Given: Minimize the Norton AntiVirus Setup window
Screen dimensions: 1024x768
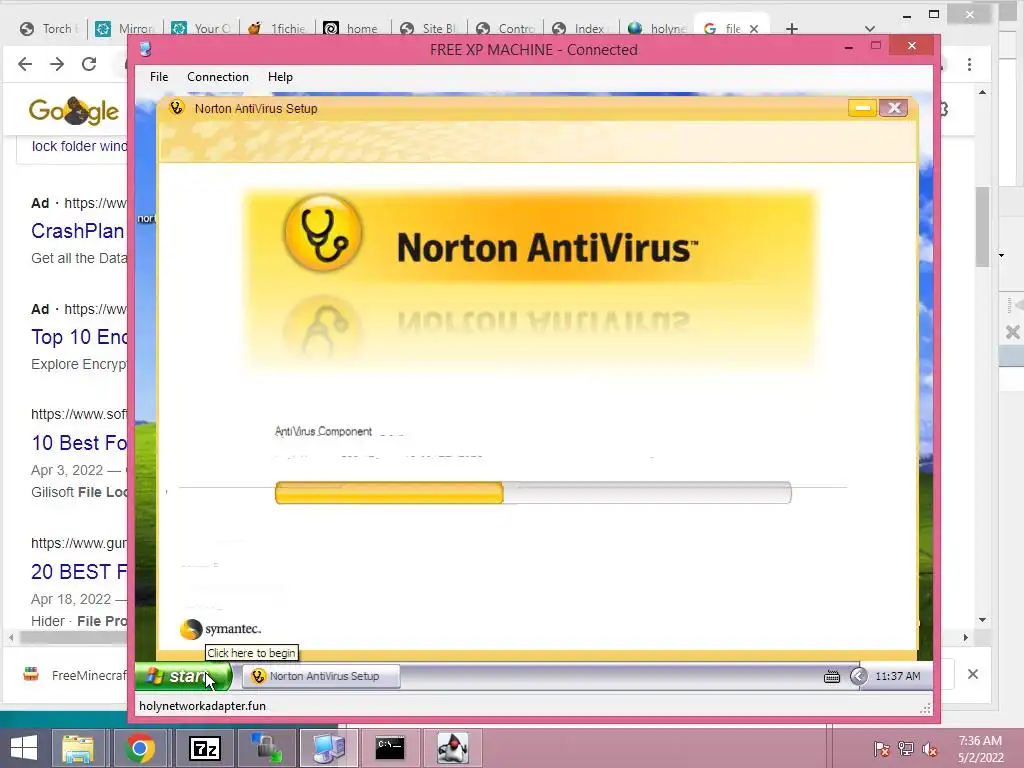Looking at the screenshot, I should pos(862,108).
